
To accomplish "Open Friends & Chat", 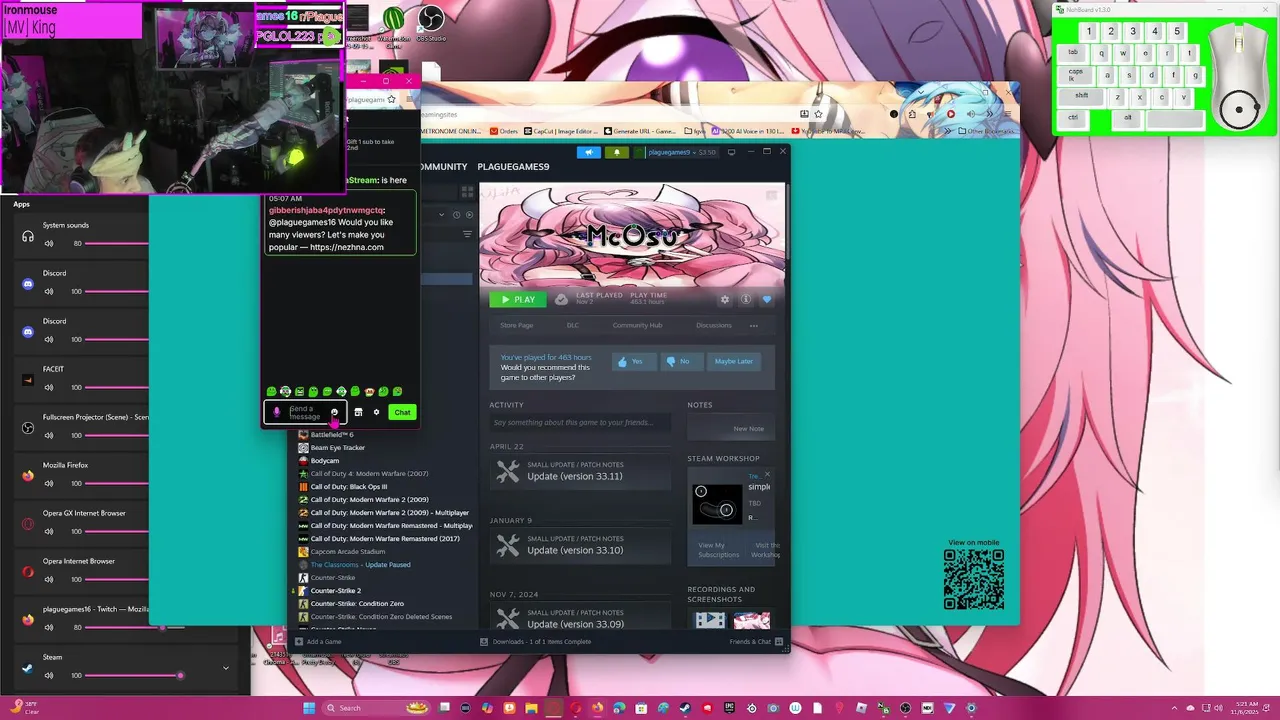I will (755, 642).
